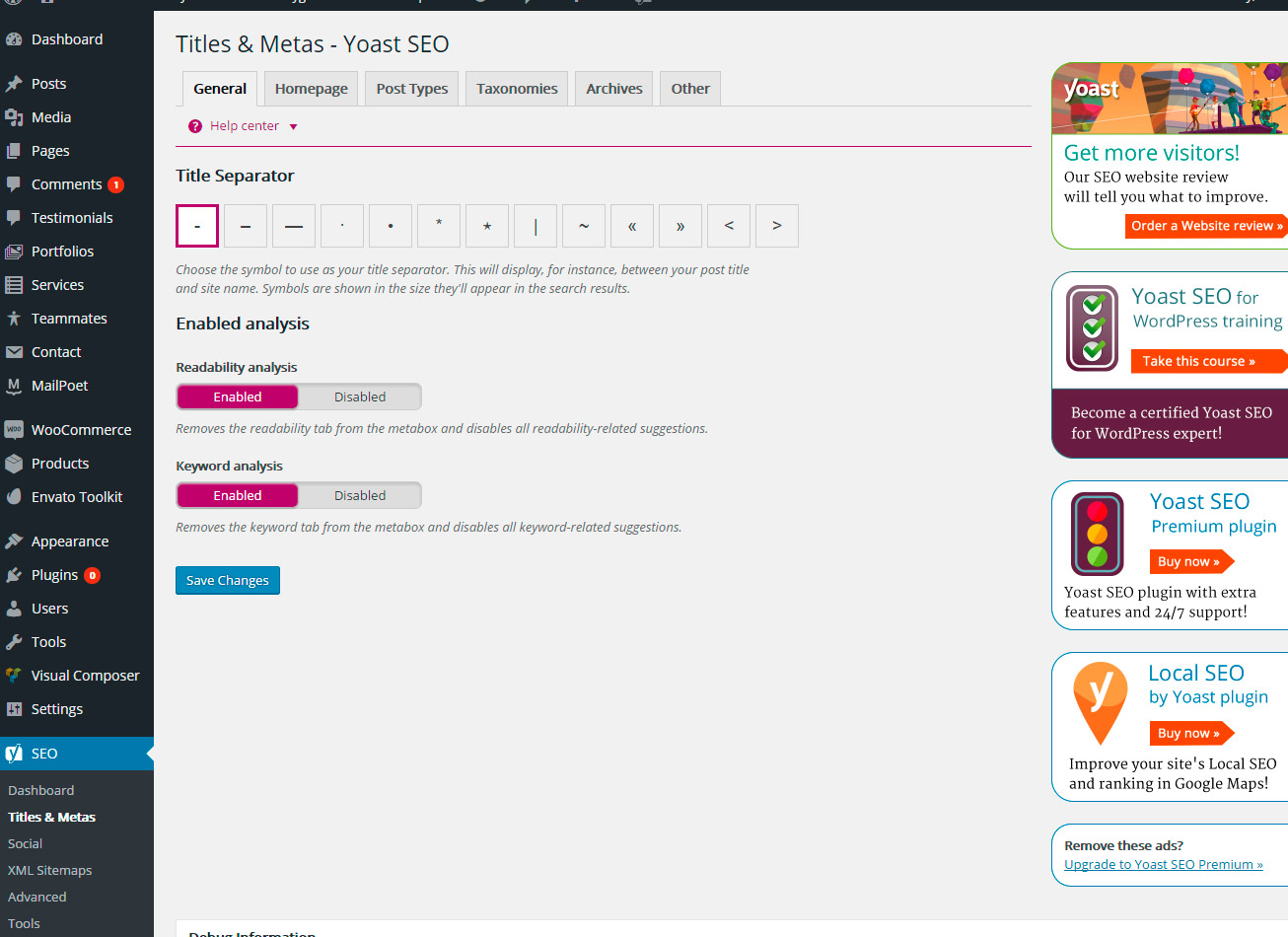Open the Taxonomies tab
The height and width of the screenshot is (937, 1288).
coord(517,89)
